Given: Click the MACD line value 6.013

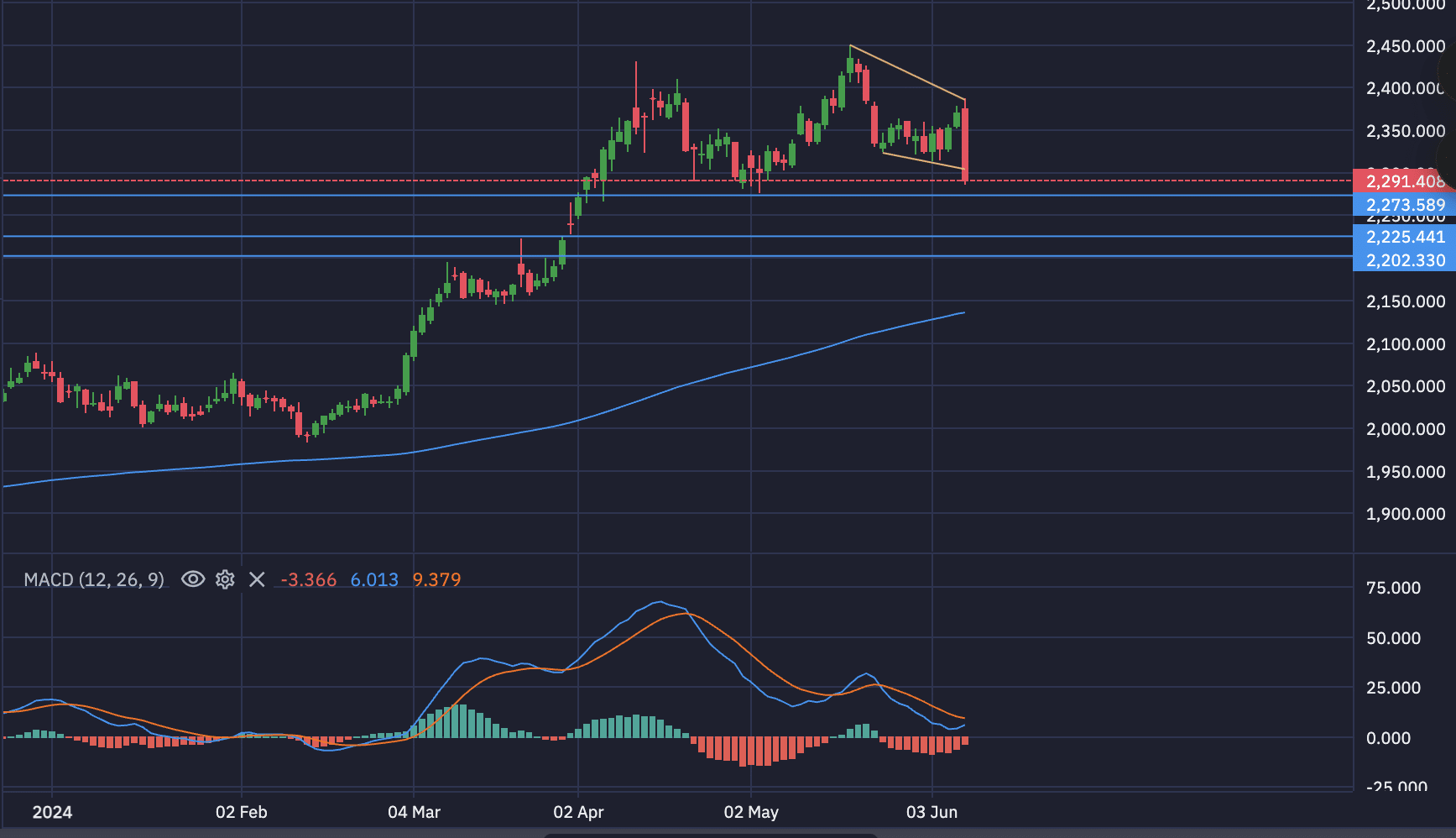Looking at the screenshot, I should pyautogui.click(x=374, y=579).
